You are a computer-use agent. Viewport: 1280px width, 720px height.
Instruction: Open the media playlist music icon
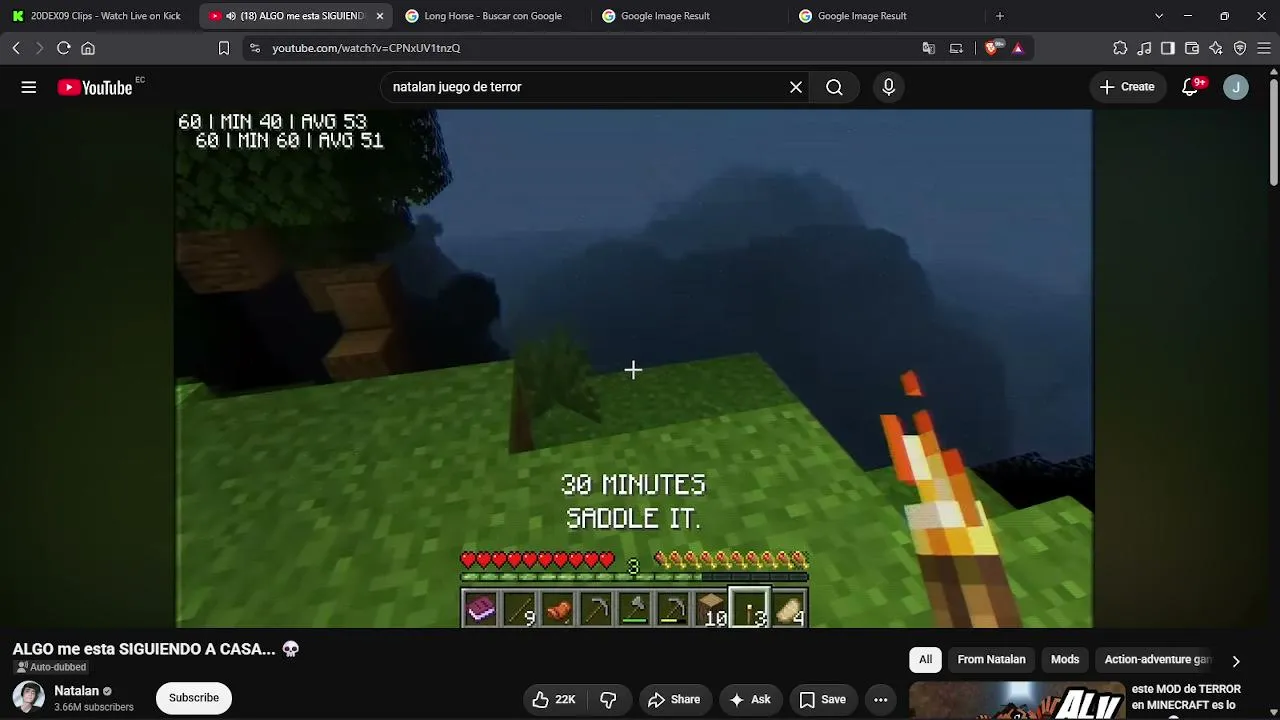point(1144,48)
